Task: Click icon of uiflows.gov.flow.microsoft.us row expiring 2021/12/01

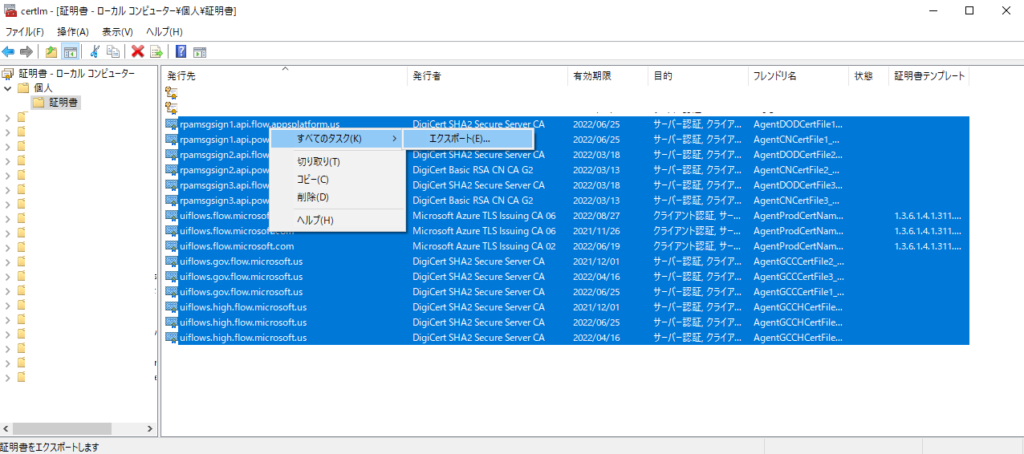Action: (172, 261)
